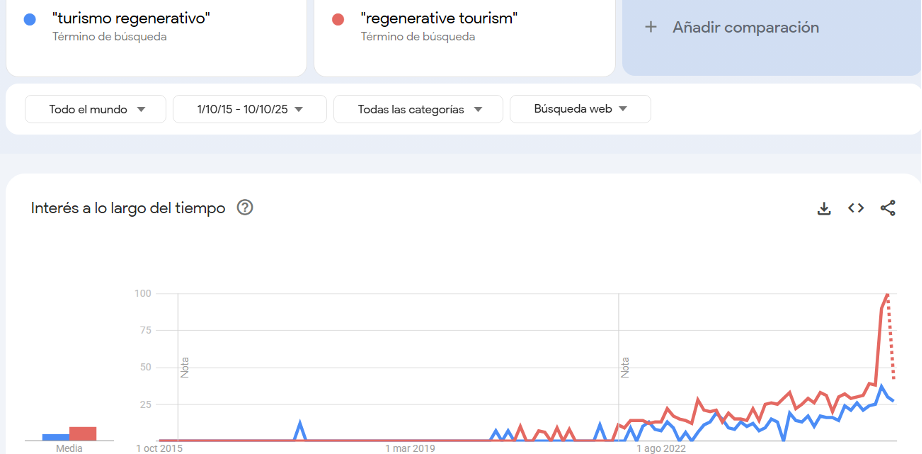Expand the Búsqueda web search type dropdown
The height and width of the screenshot is (454, 922).
(580, 109)
